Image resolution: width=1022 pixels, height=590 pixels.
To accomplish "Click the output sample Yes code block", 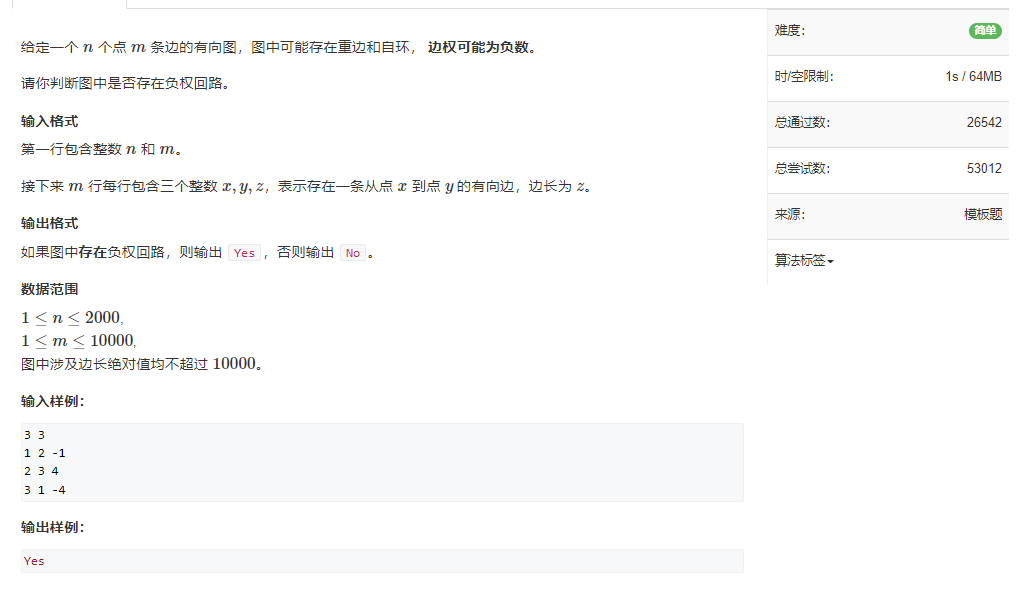I will [382, 561].
